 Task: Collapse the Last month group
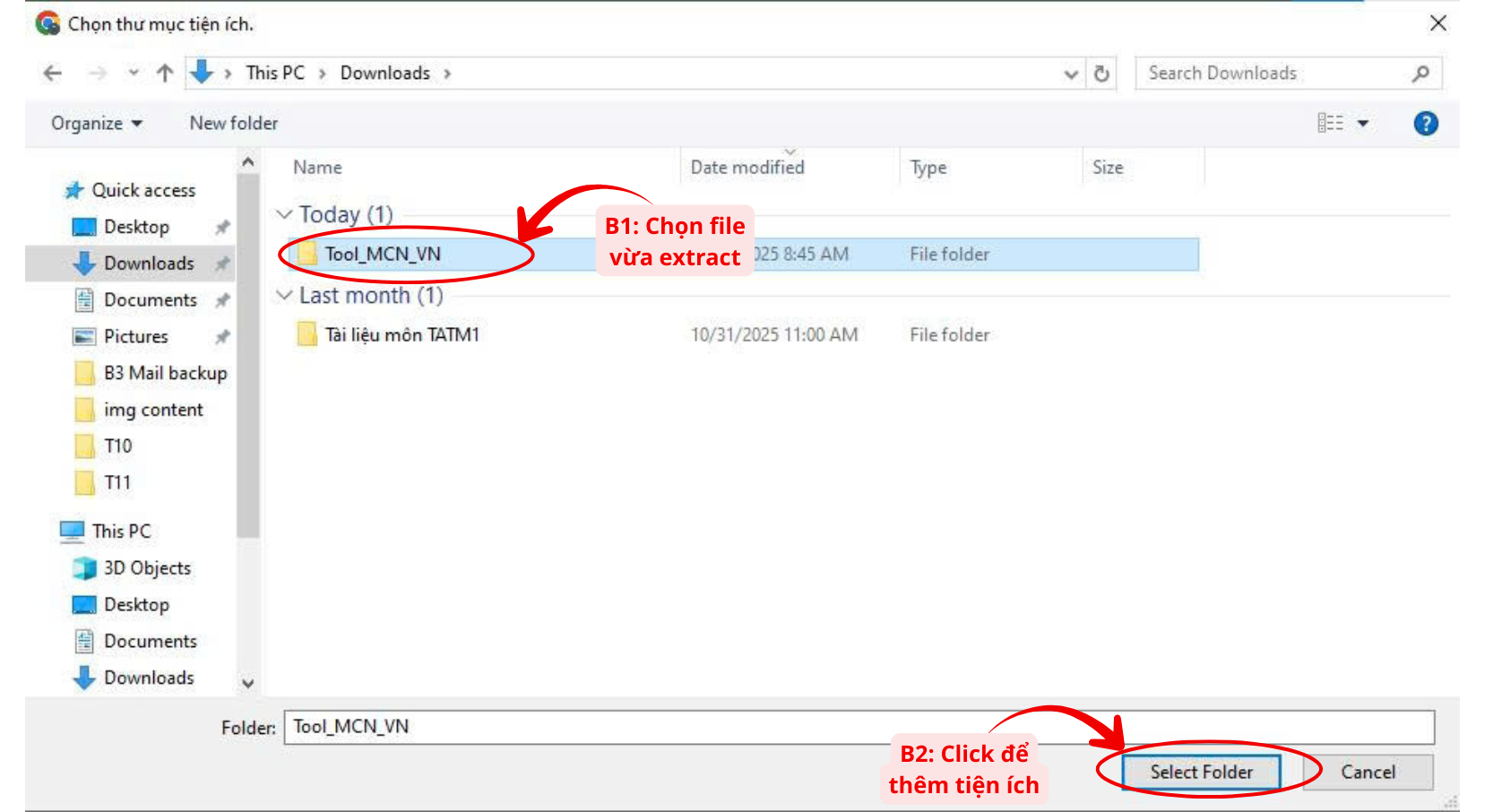coord(284,295)
